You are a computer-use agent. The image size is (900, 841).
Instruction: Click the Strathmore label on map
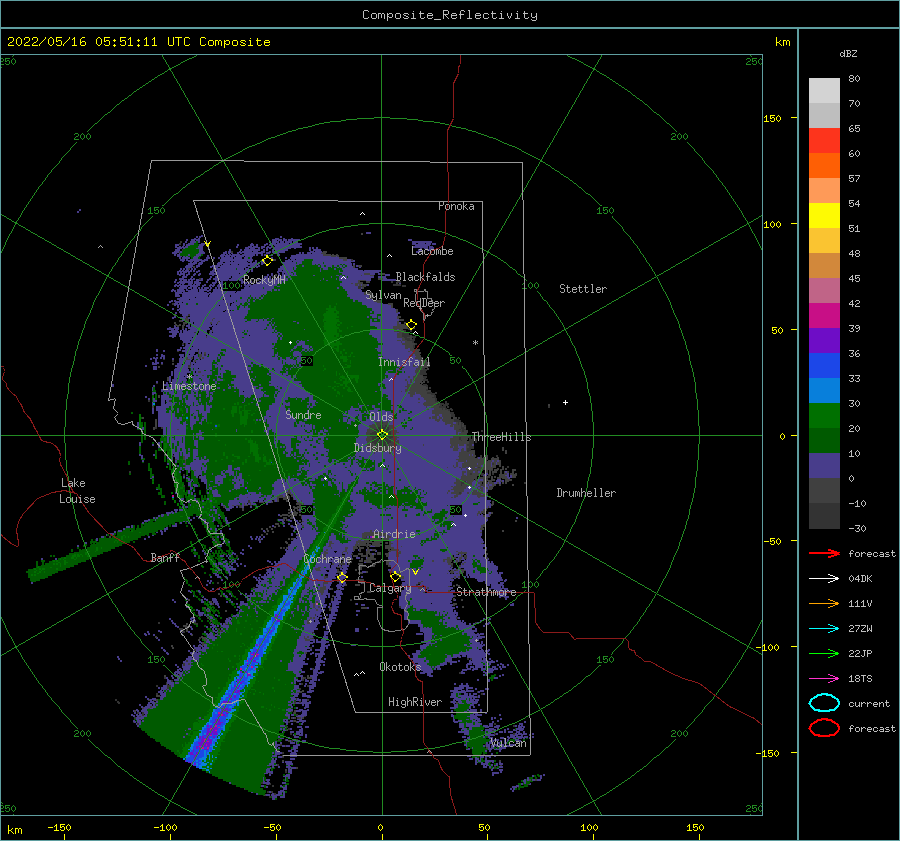pyautogui.click(x=486, y=592)
